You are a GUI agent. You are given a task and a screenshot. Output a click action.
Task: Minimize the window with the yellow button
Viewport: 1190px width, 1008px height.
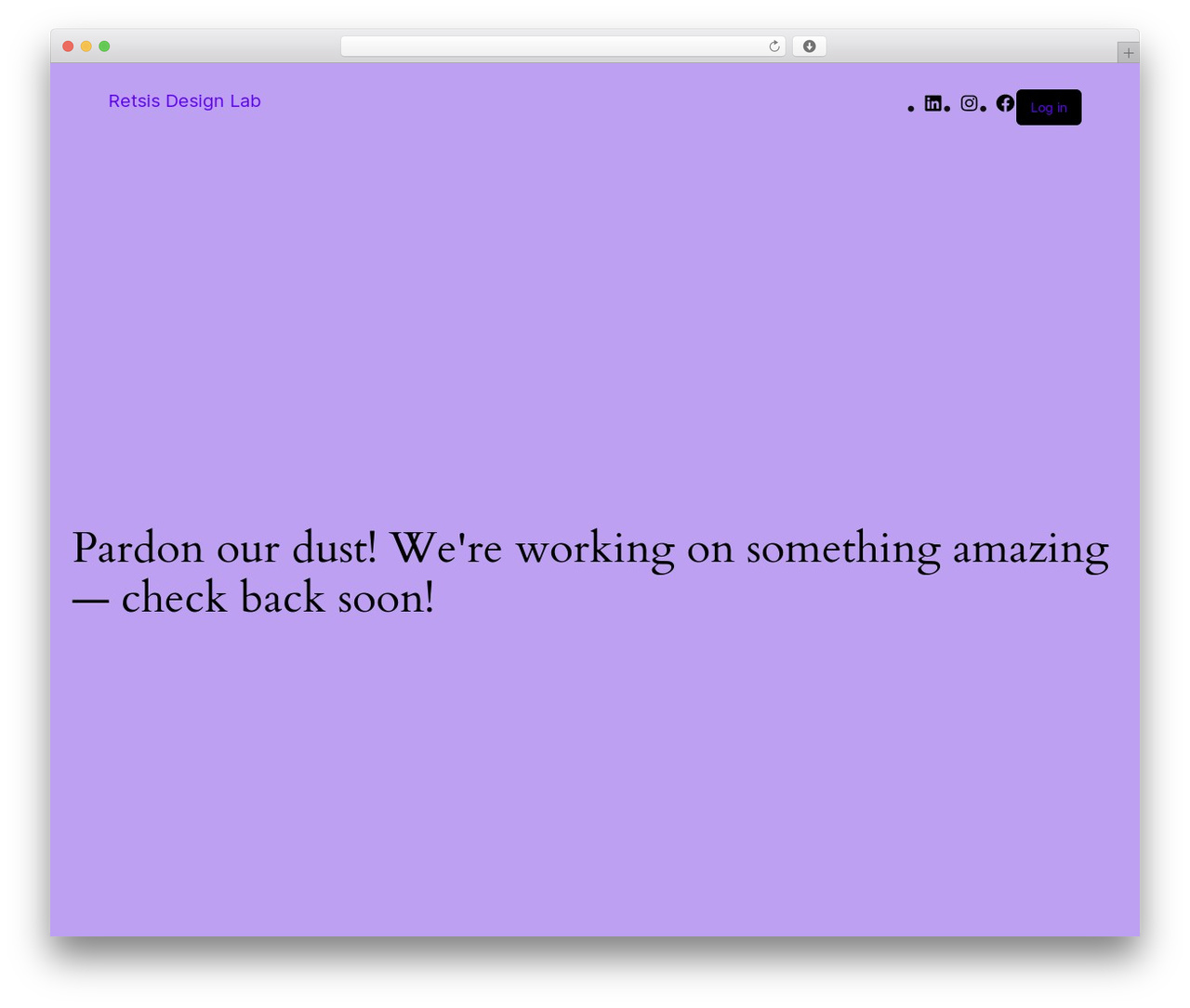(x=86, y=46)
